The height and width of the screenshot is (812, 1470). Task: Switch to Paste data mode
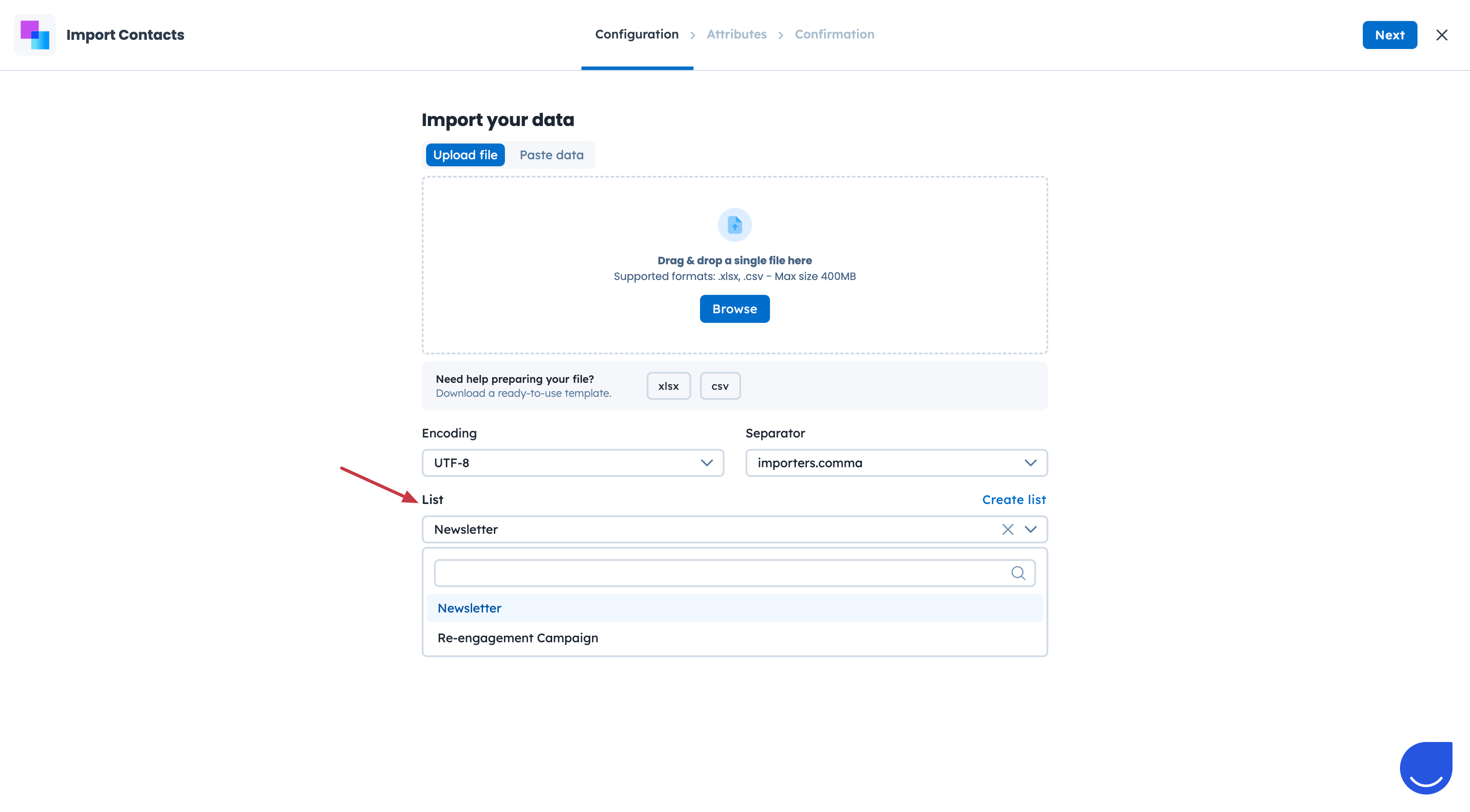tap(551, 154)
